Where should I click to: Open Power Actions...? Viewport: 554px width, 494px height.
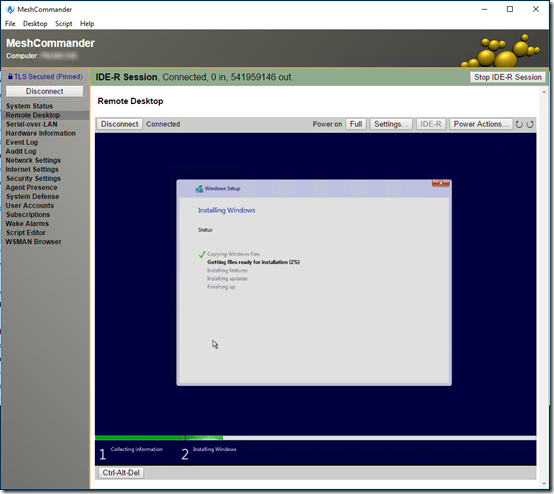click(481, 124)
